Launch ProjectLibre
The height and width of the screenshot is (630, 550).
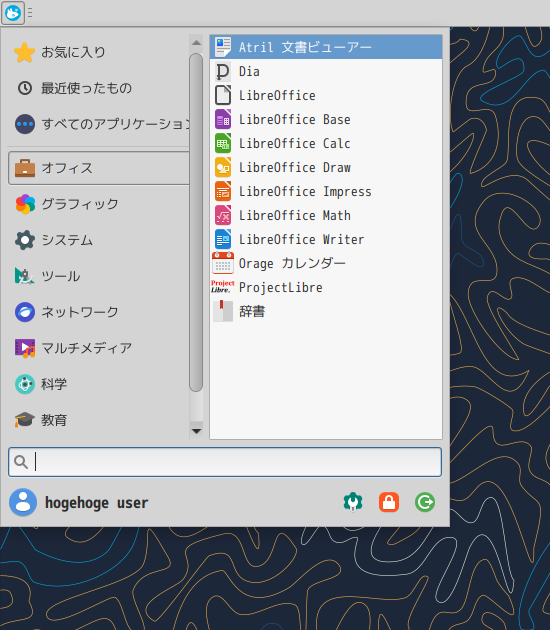coord(326,287)
